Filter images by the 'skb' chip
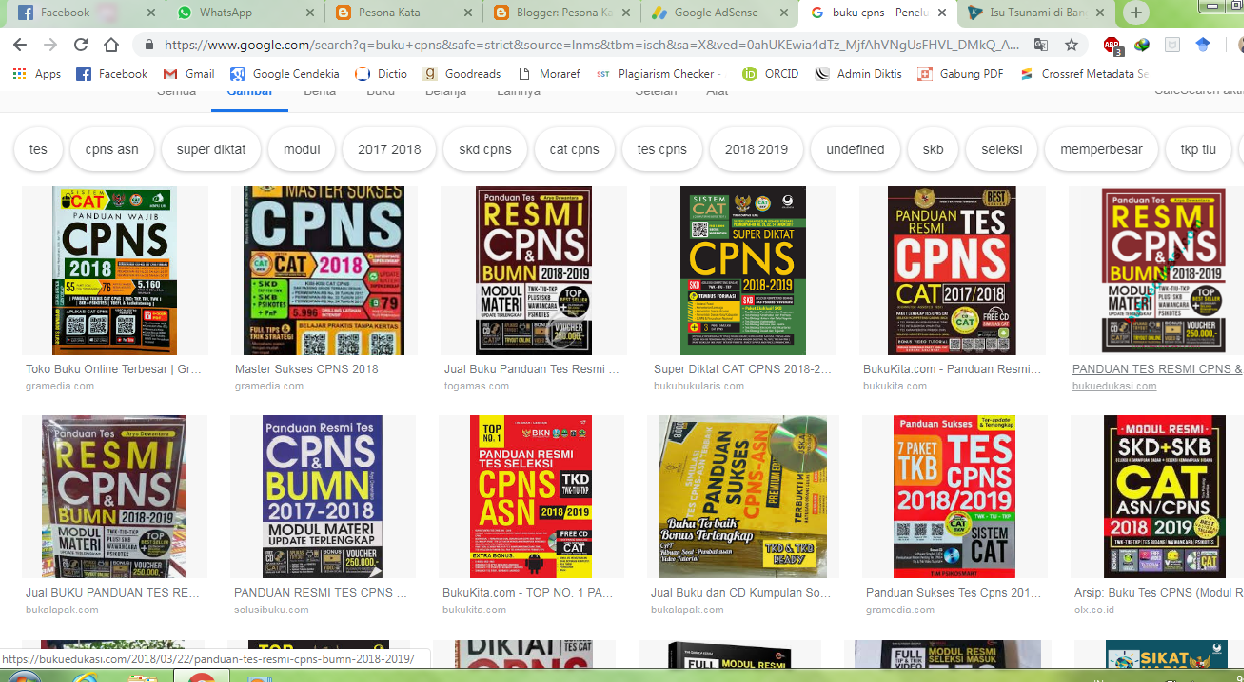 tap(933, 150)
